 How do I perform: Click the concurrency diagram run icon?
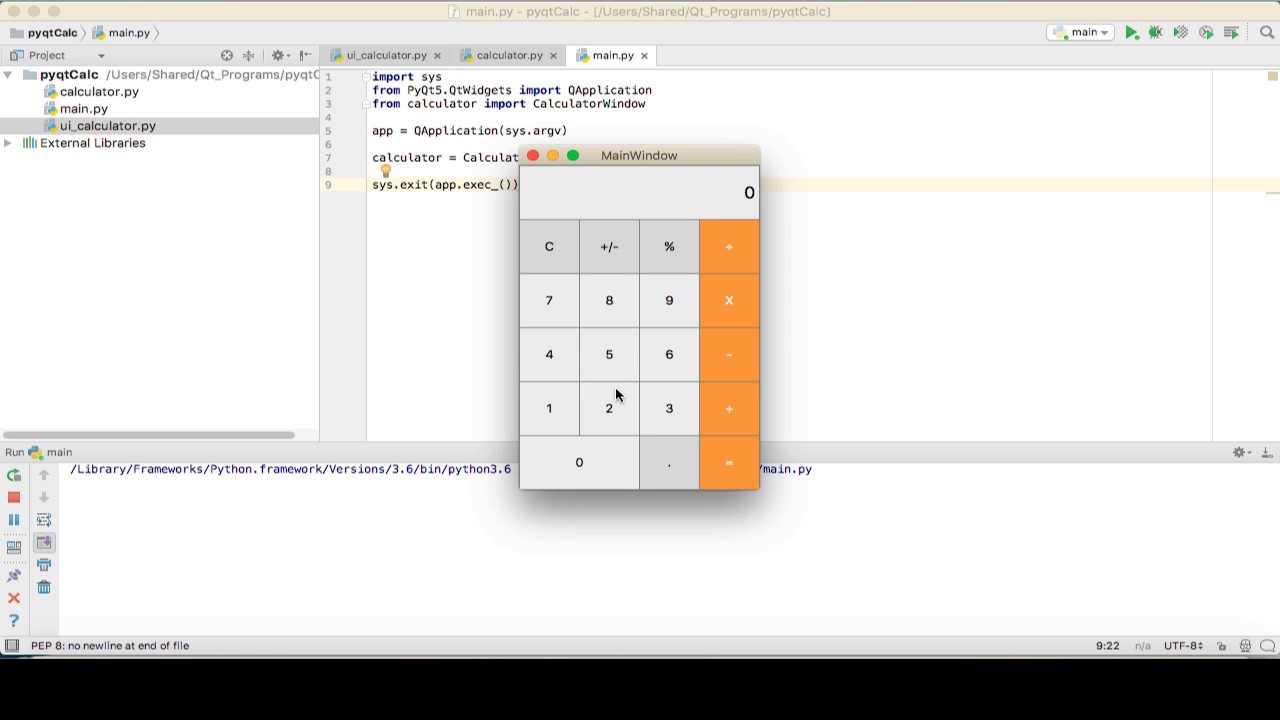[1232, 33]
